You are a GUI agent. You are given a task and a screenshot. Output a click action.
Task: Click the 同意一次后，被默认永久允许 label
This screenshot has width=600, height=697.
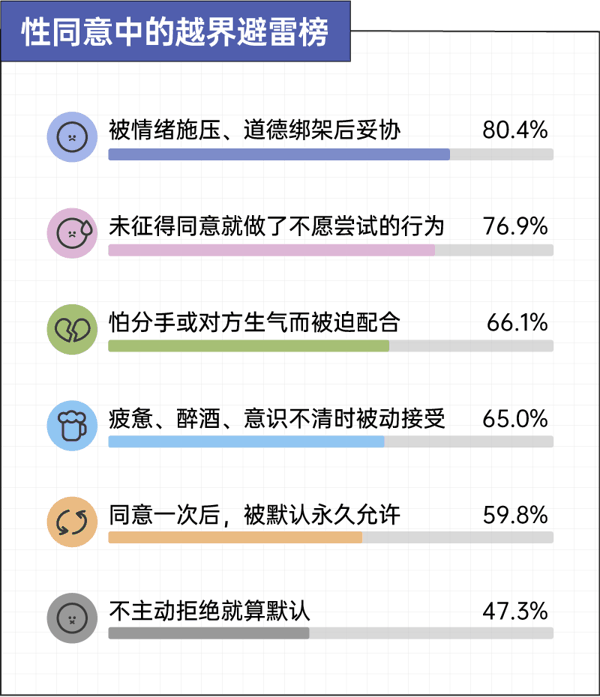tap(255, 515)
